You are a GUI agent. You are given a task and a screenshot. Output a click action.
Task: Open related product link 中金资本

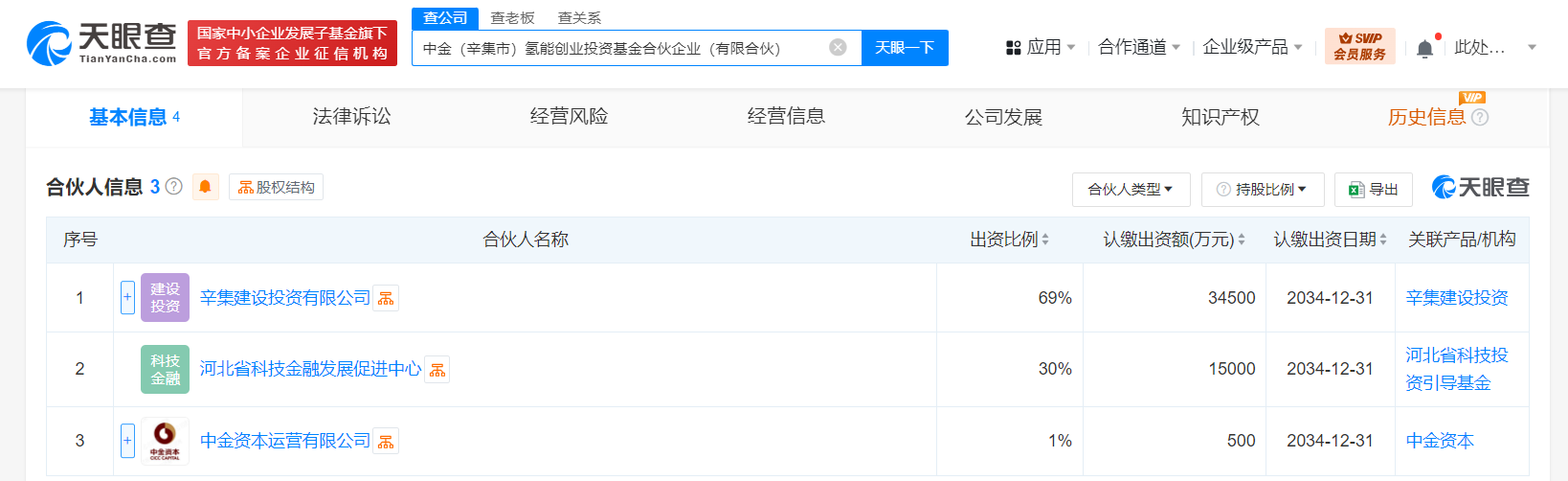(1440, 441)
